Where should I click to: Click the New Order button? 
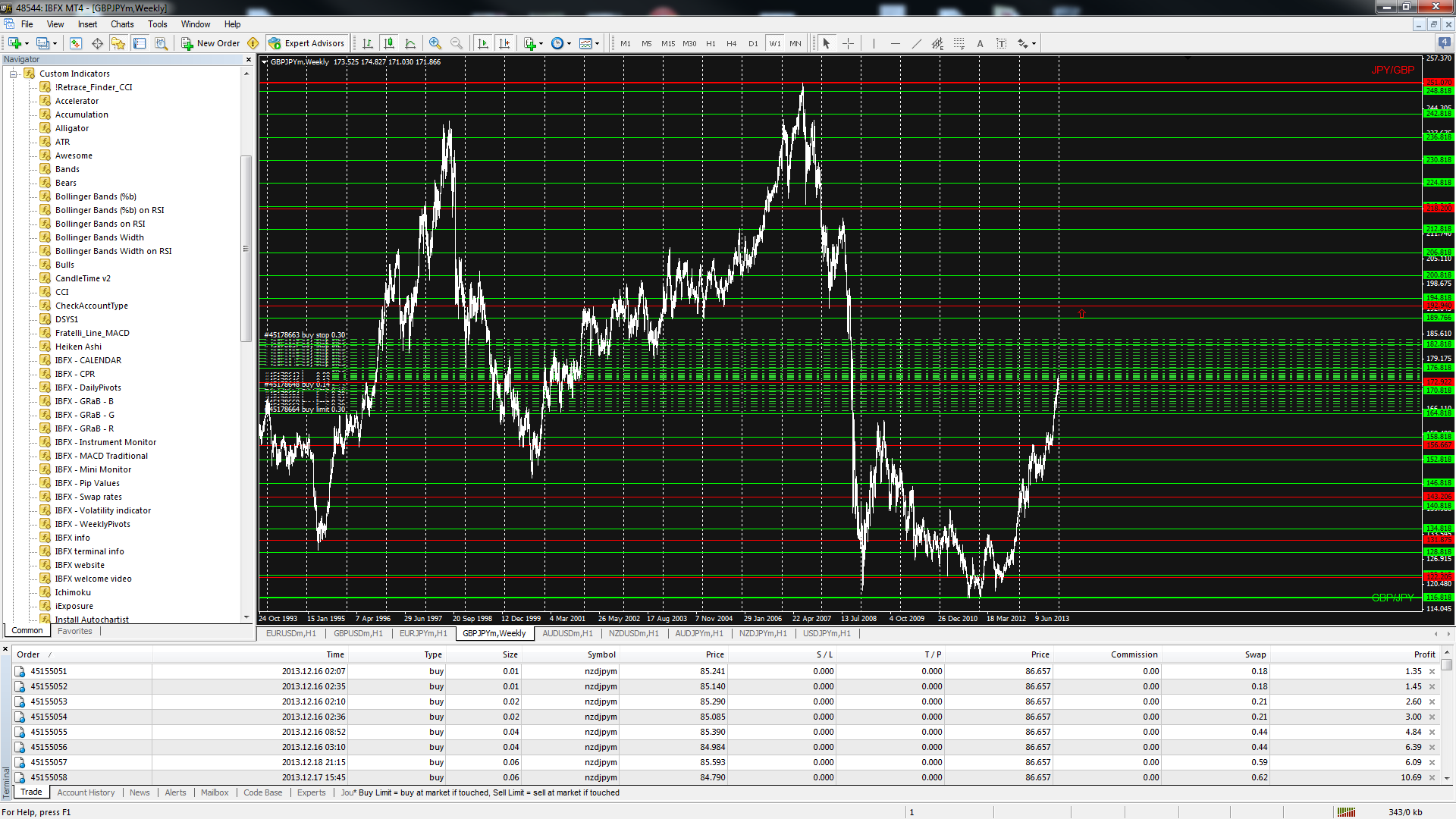pos(211,43)
